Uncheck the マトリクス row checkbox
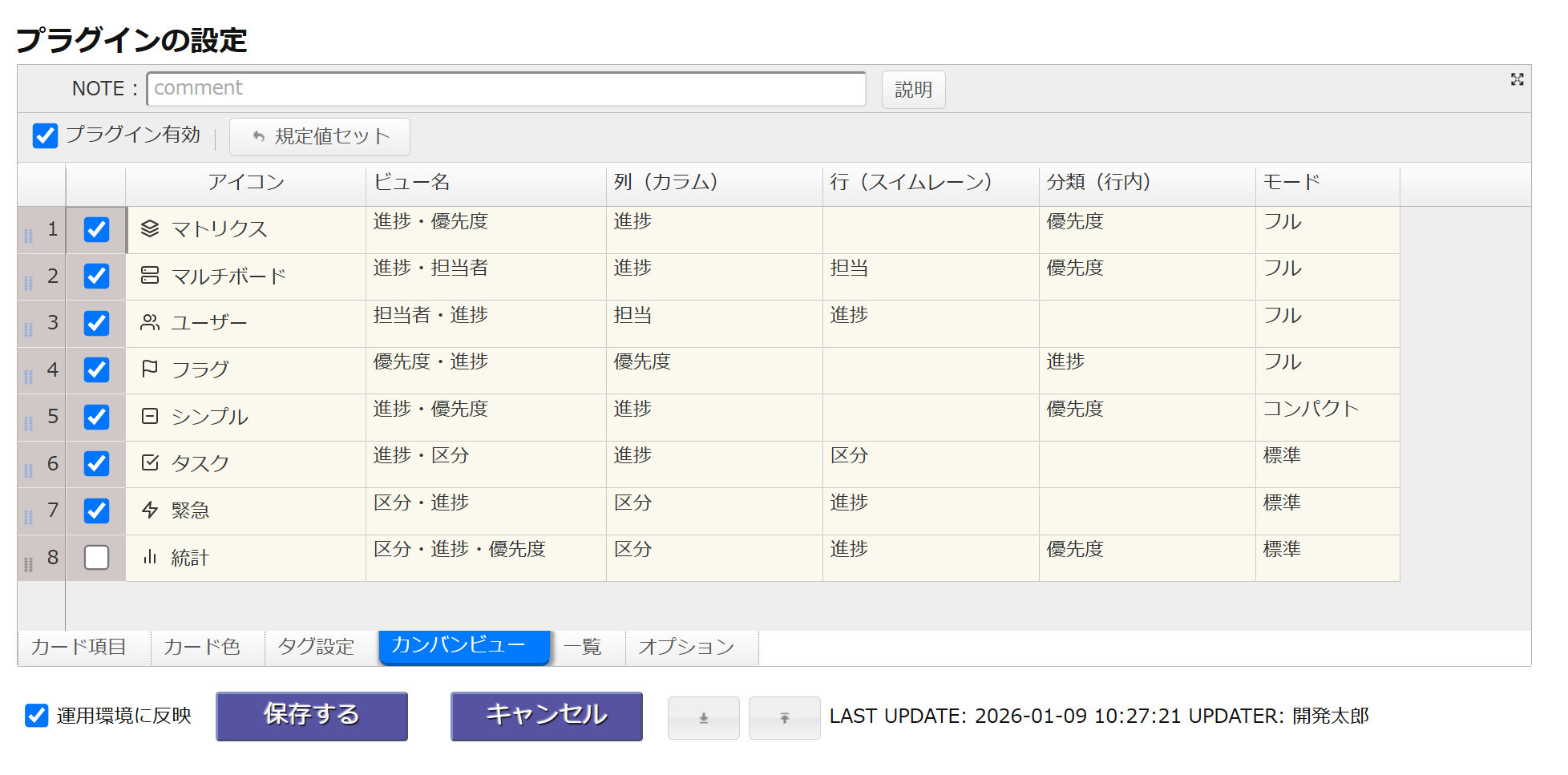Image resolution: width=1568 pixels, height=775 pixels. pos(96,229)
